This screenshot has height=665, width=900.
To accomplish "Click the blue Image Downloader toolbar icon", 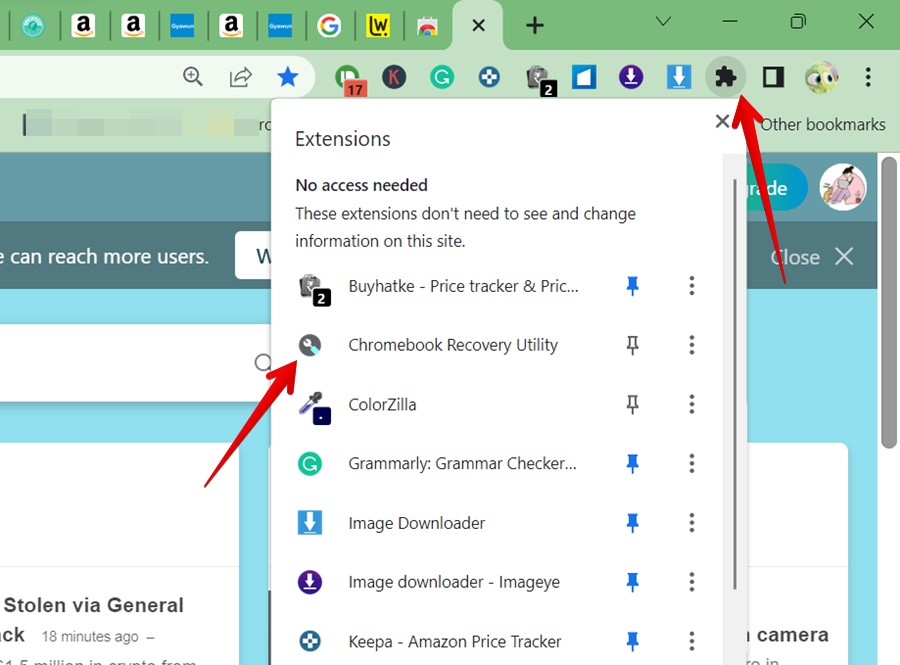I will [x=678, y=77].
